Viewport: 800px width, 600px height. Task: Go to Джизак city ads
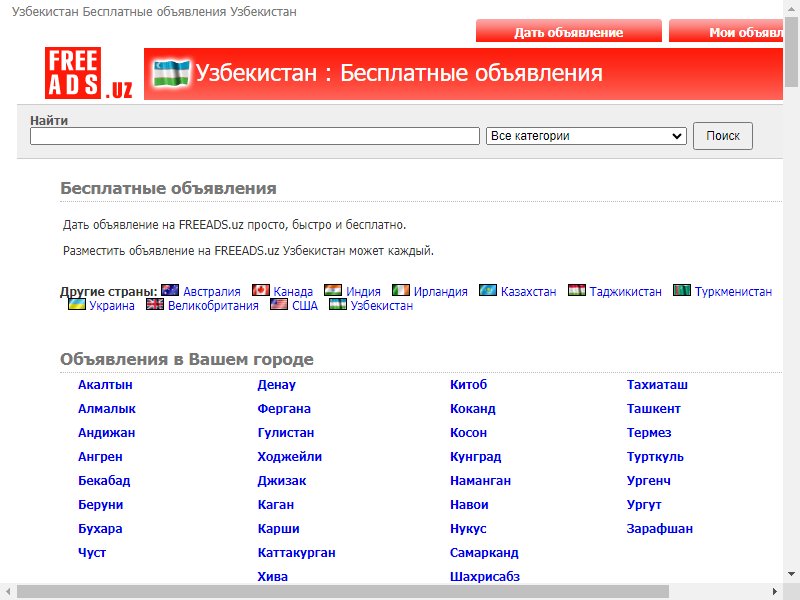282,481
